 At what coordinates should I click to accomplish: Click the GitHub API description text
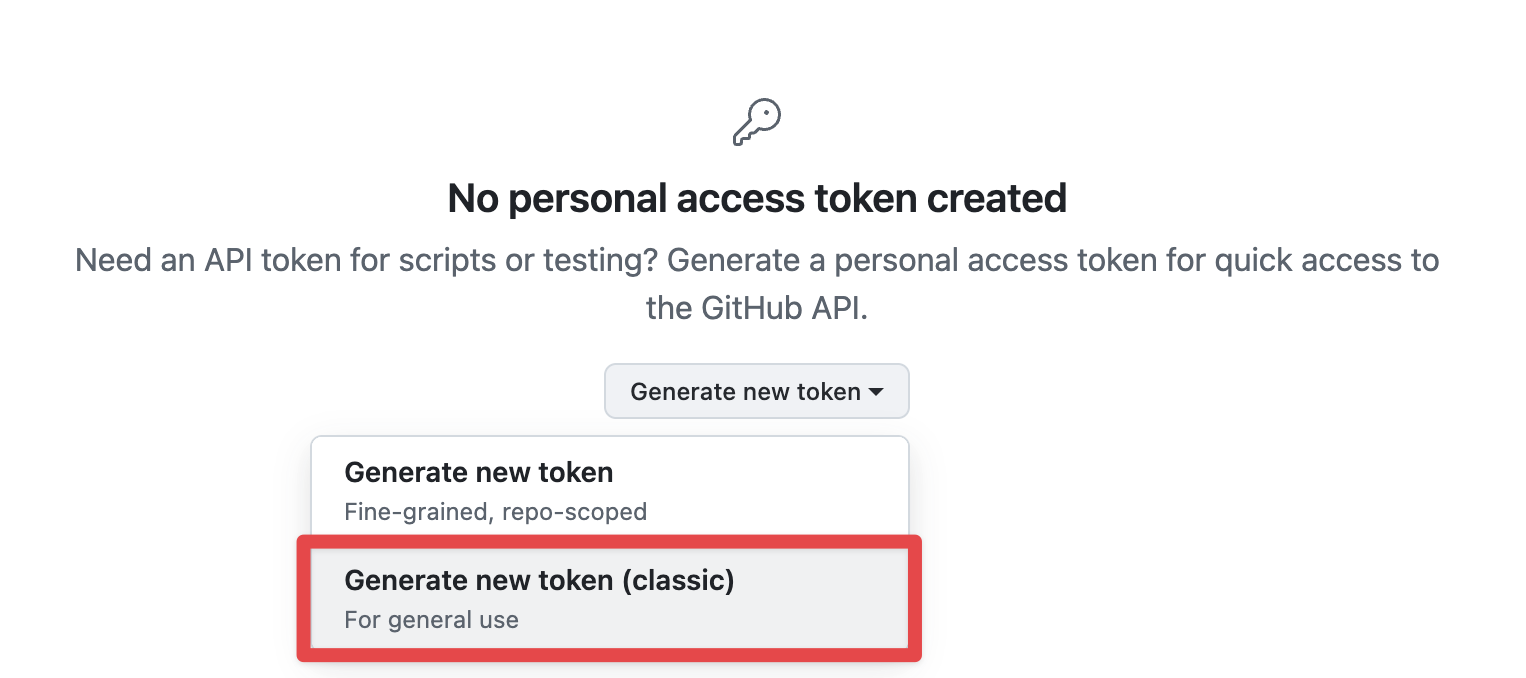[757, 283]
